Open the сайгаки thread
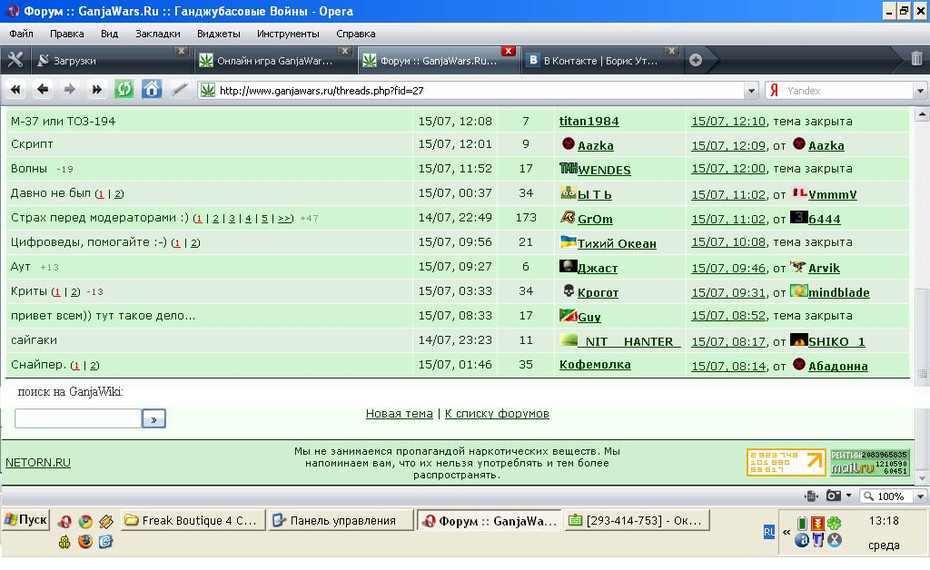The height and width of the screenshot is (570, 930). tap(34, 340)
